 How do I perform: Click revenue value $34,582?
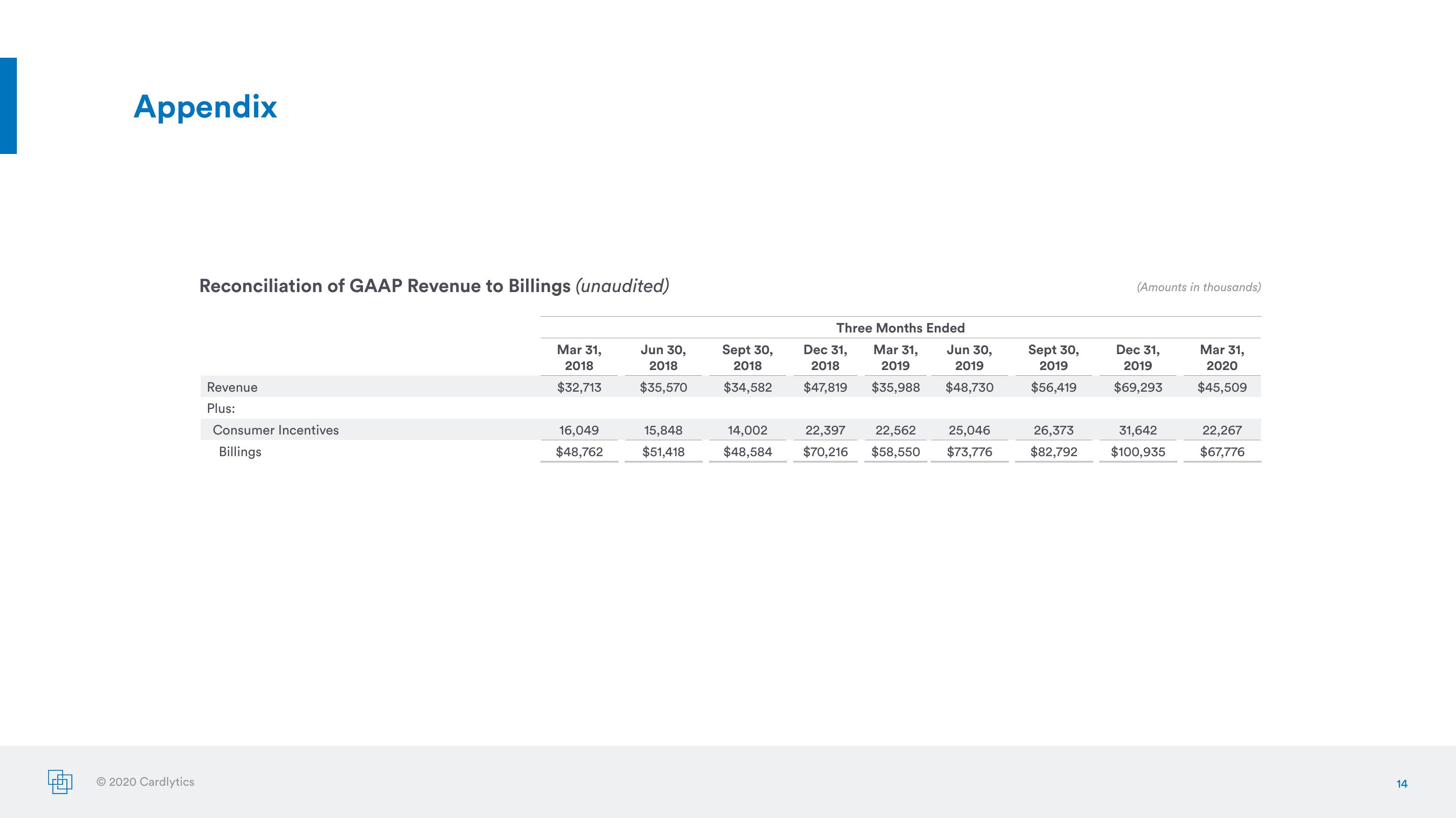pyautogui.click(x=747, y=387)
